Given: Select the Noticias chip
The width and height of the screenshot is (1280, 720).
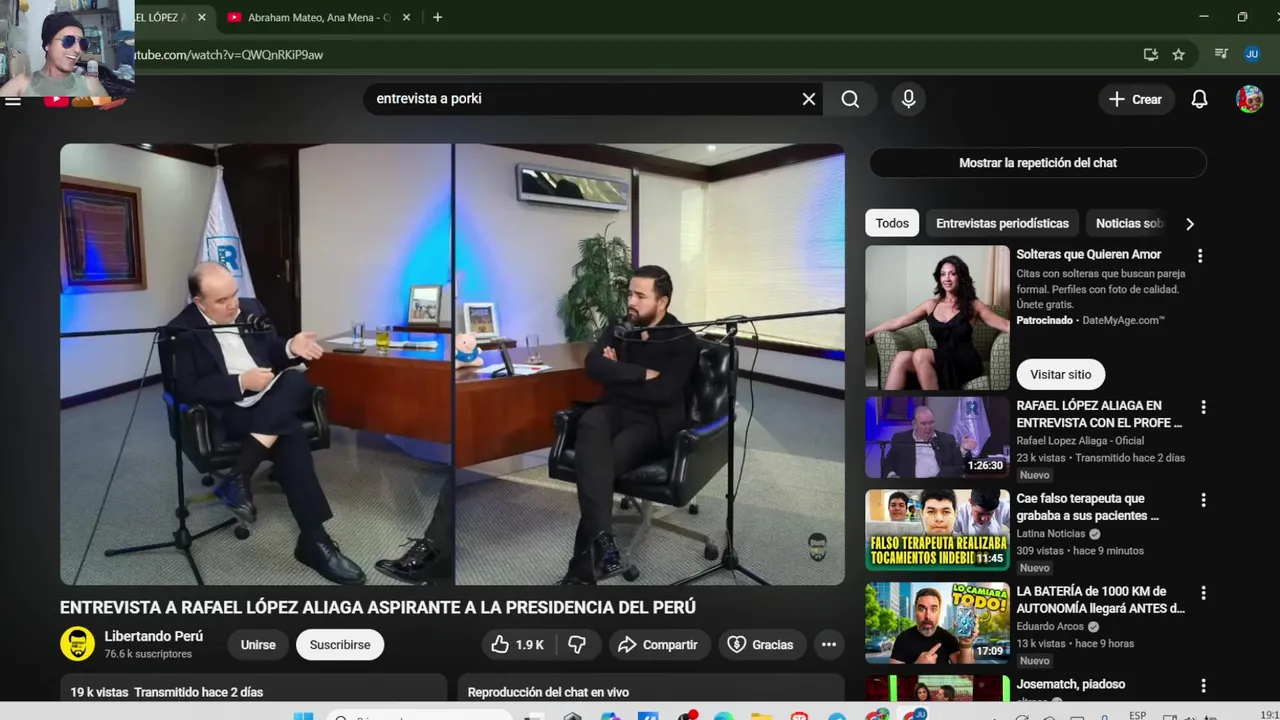Looking at the screenshot, I should [x=1128, y=223].
